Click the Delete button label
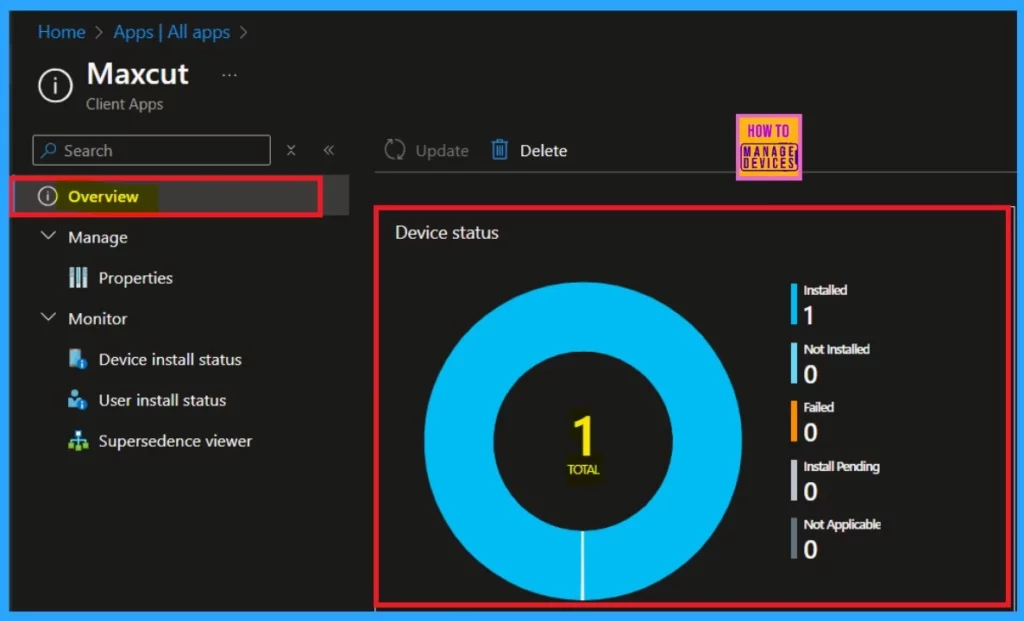The image size is (1024, 621). 543,151
